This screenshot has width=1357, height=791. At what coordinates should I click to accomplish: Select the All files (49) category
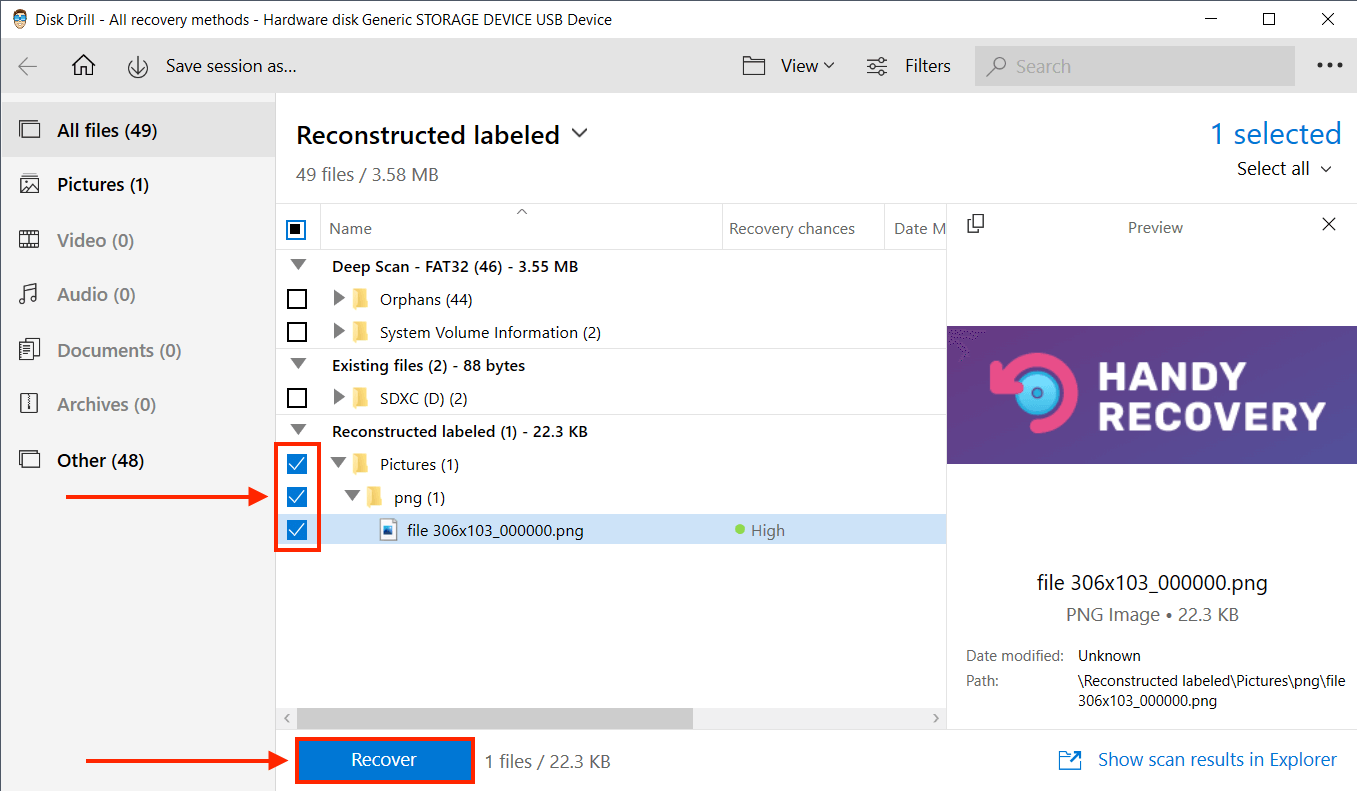(x=138, y=130)
